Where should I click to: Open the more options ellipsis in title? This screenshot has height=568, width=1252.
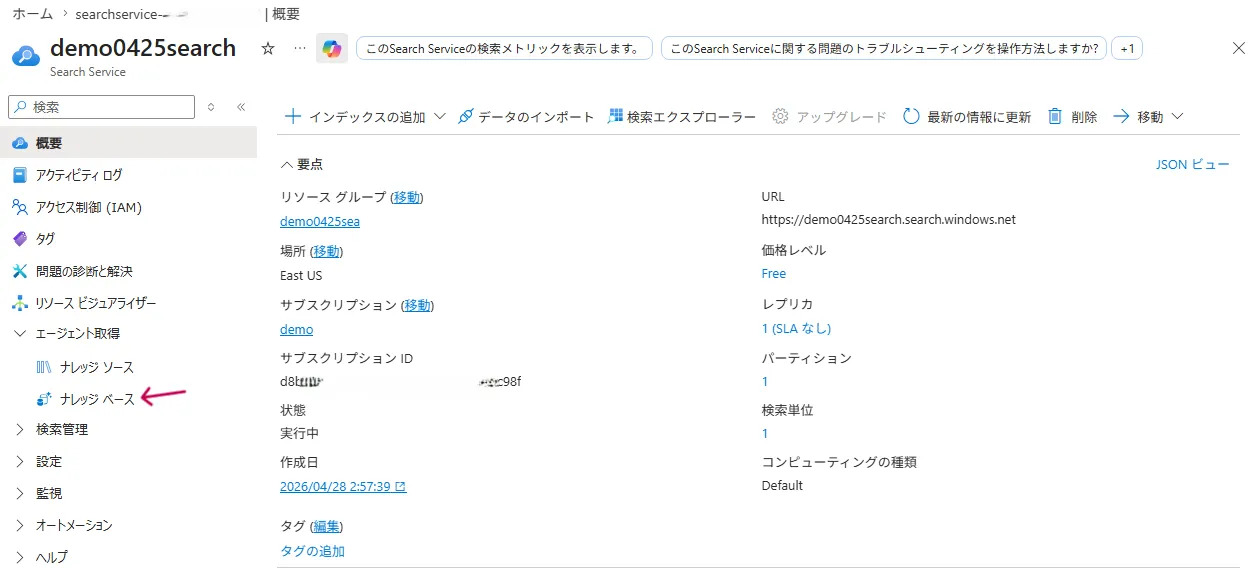coord(300,48)
